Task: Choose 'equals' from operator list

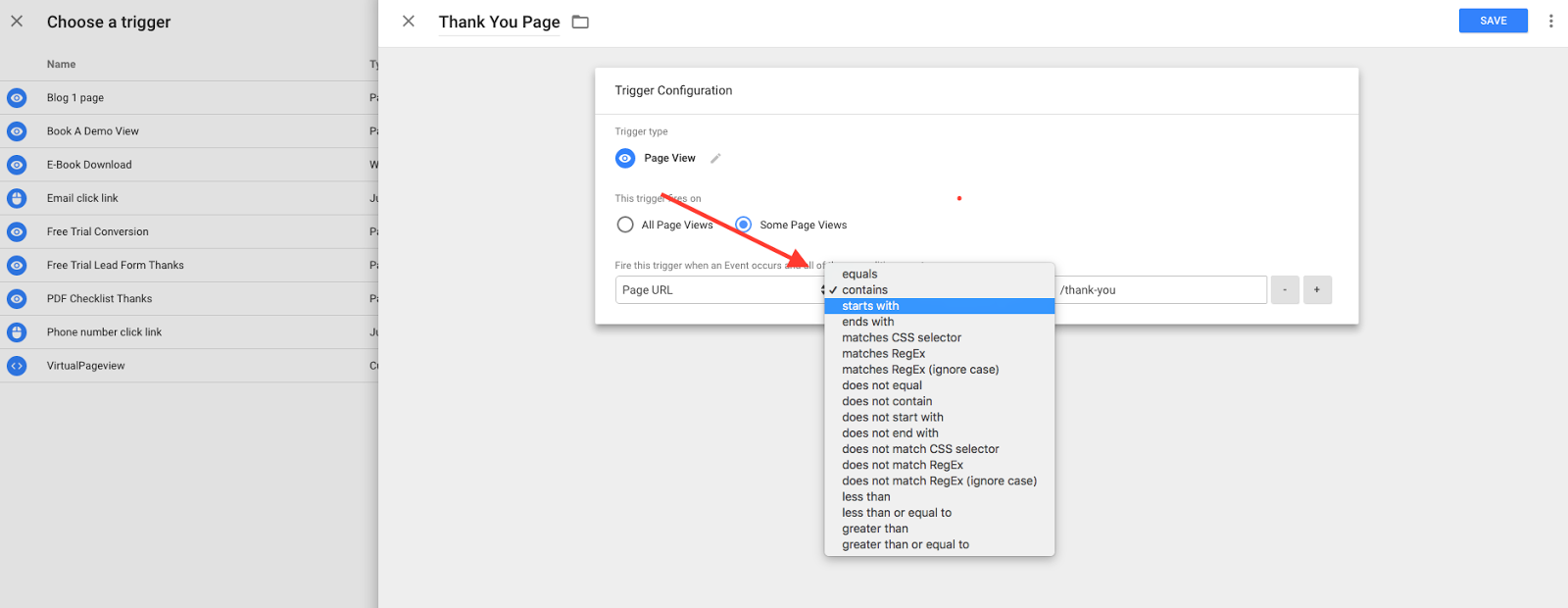Action: point(940,274)
